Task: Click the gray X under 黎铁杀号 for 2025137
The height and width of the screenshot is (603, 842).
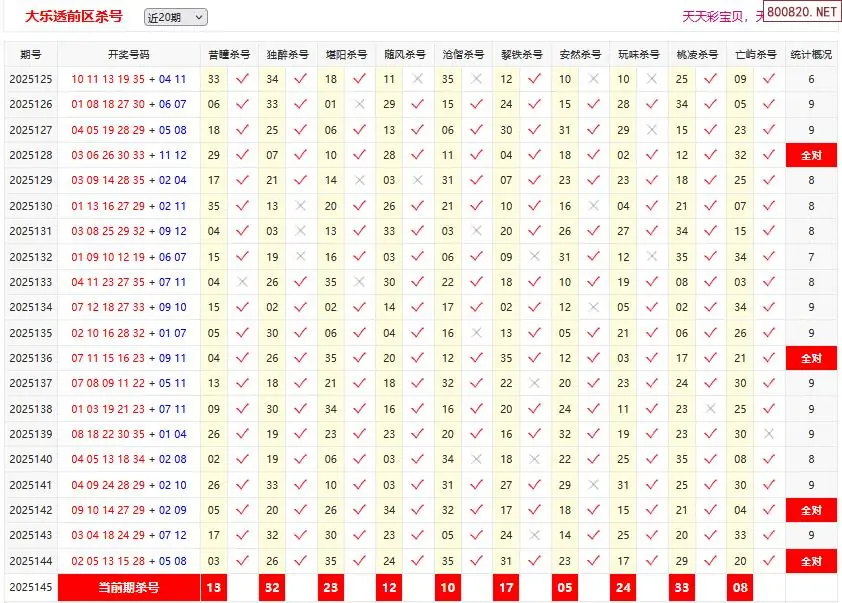Action: (x=534, y=383)
